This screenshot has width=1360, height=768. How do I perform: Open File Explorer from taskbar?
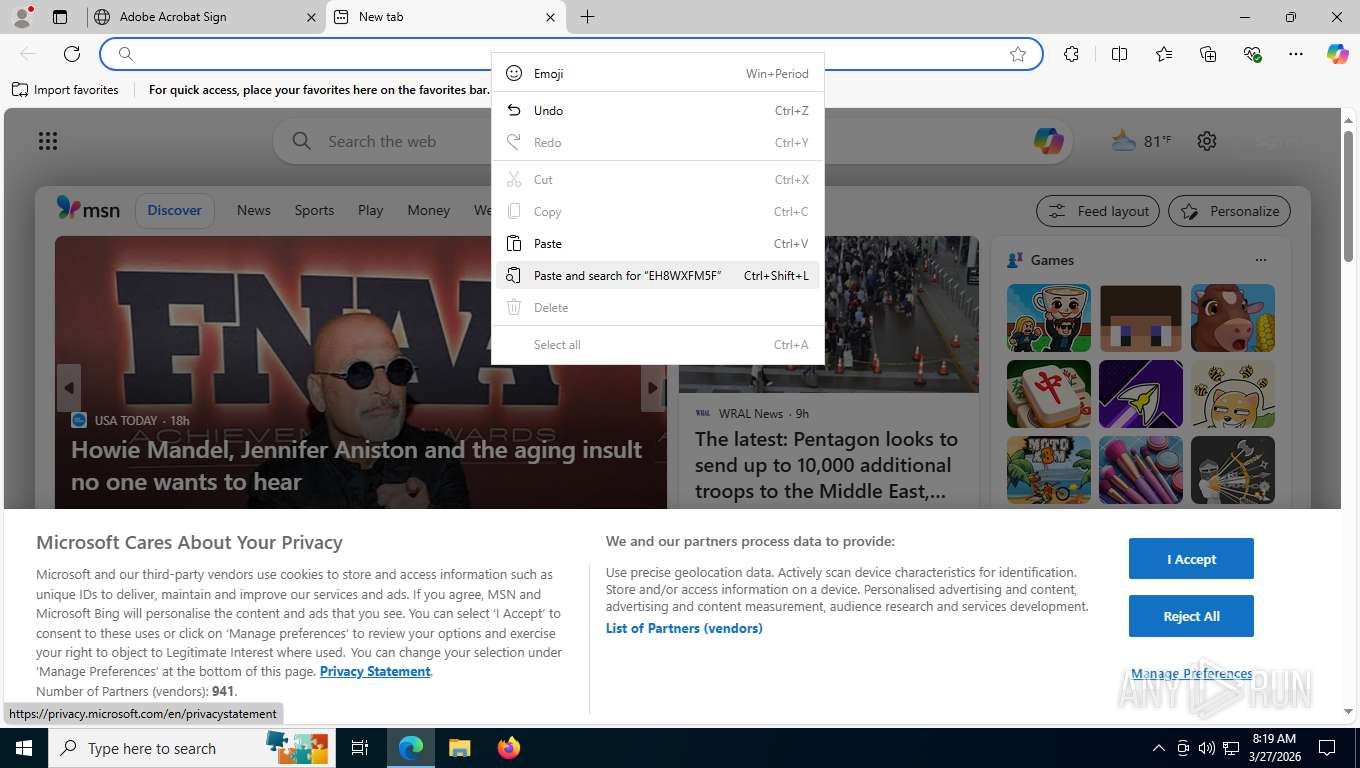[x=459, y=748]
